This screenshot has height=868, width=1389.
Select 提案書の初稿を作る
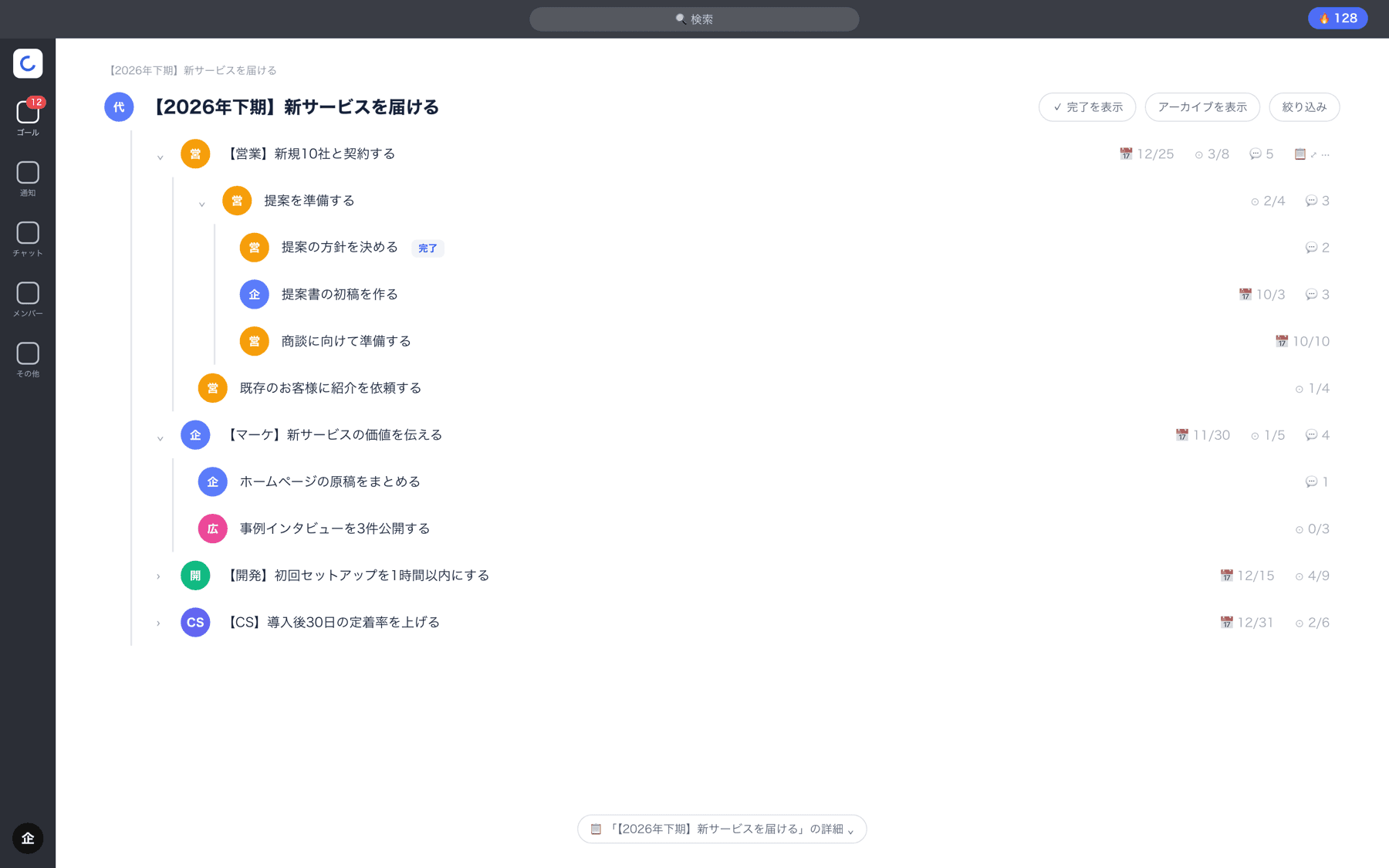coord(340,295)
